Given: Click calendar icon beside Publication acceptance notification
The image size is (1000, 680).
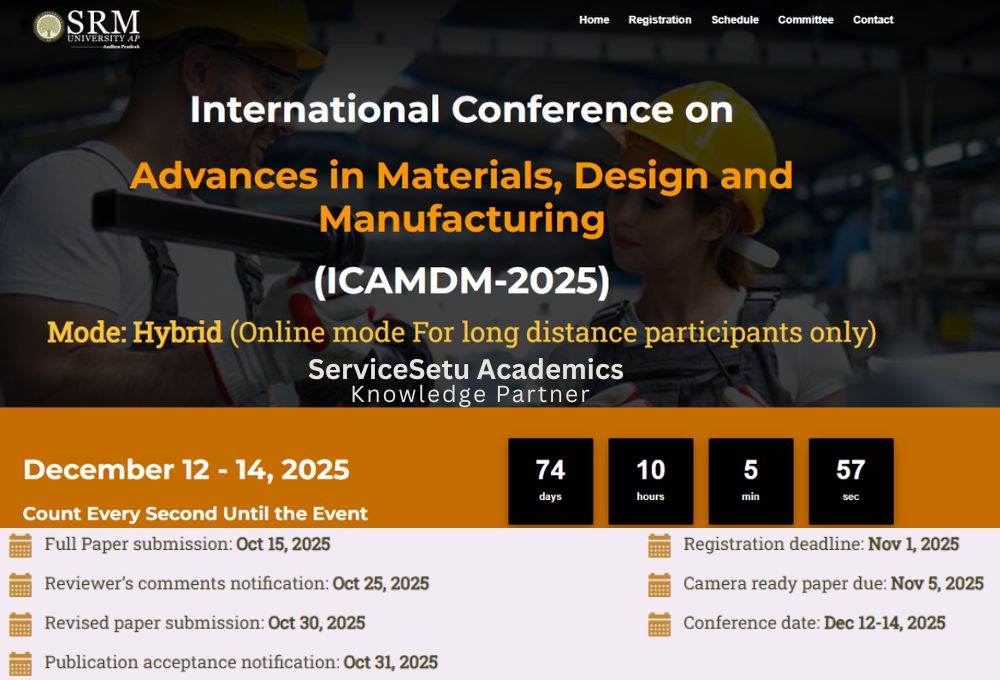Looking at the screenshot, I should 20,663.
